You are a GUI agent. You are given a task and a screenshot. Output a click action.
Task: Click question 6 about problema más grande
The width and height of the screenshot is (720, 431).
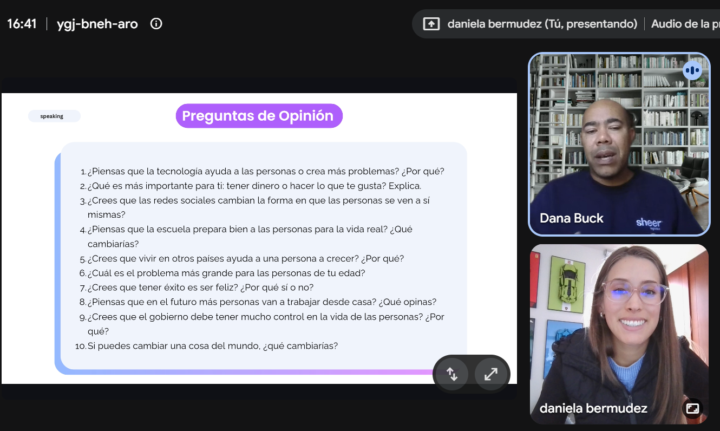coord(222,273)
